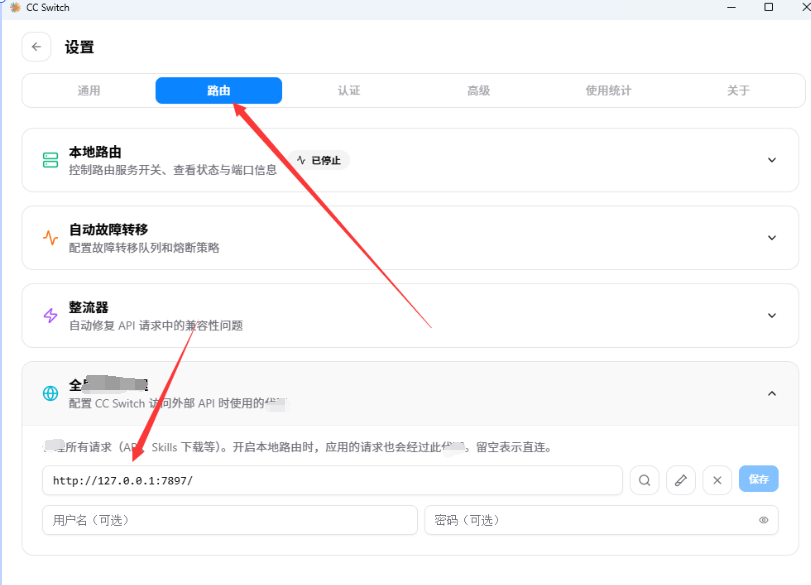Click the 设置 page title
Screen dimensions: 811x585
[x=79, y=47]
